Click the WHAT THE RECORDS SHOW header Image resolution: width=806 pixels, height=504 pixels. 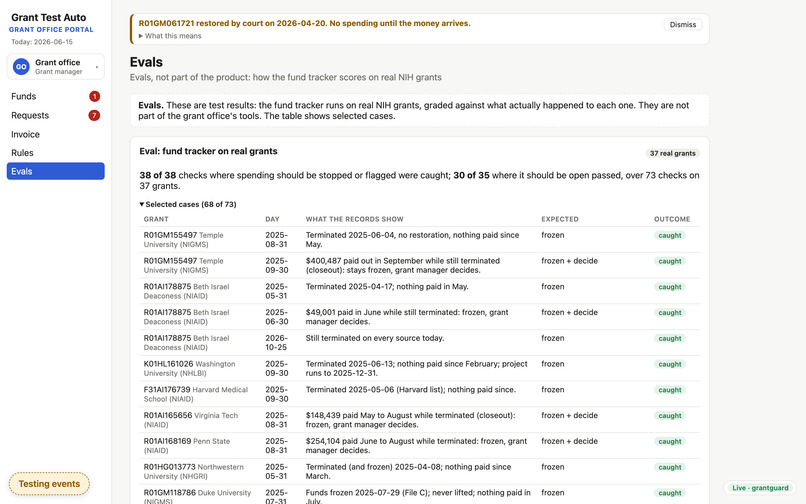tap(355, 219)
